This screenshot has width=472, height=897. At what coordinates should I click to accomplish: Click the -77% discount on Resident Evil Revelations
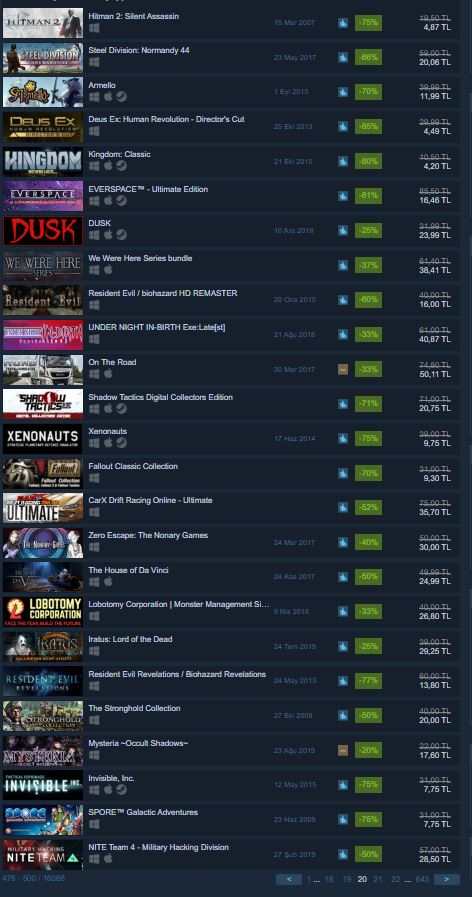(x=368, y=681)
